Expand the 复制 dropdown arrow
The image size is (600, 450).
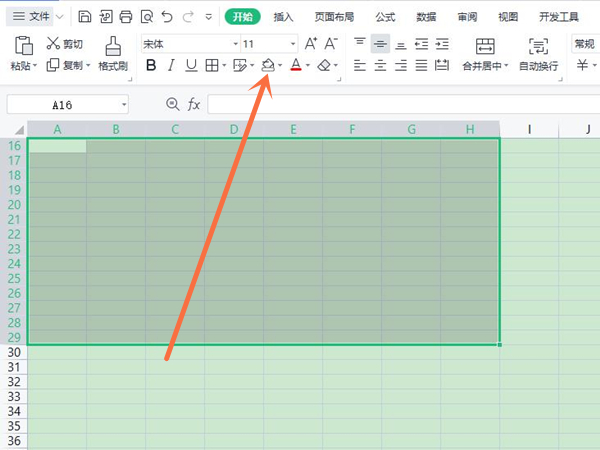(x=88, y=65)
